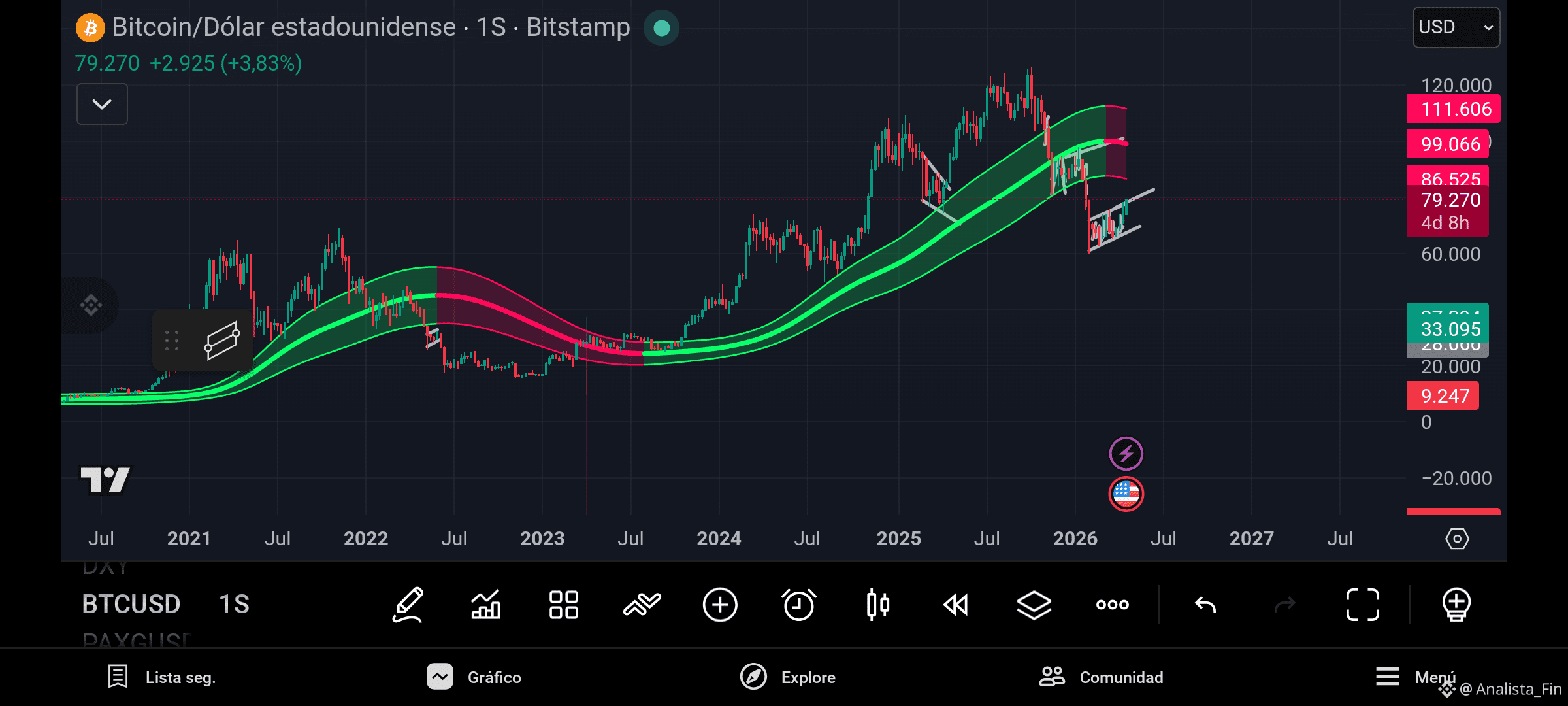This screenshot has width=1568, height=706.
Task: Enter fullscreen mode via corner brackets icon
Action: (x=1363, y=605)
